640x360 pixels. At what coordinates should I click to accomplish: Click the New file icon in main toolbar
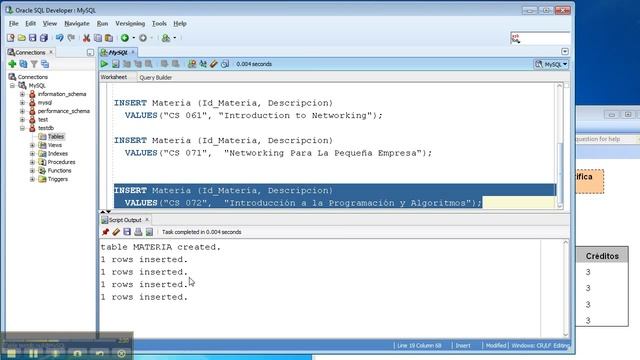(x=11, y=38)
